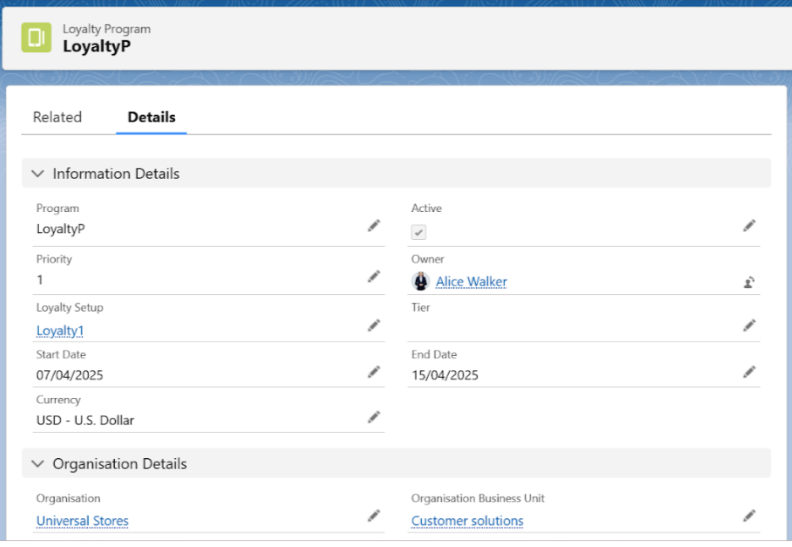792x547 pixels.
Task: Click the End Date edit pencil
Action: (749, 372)
